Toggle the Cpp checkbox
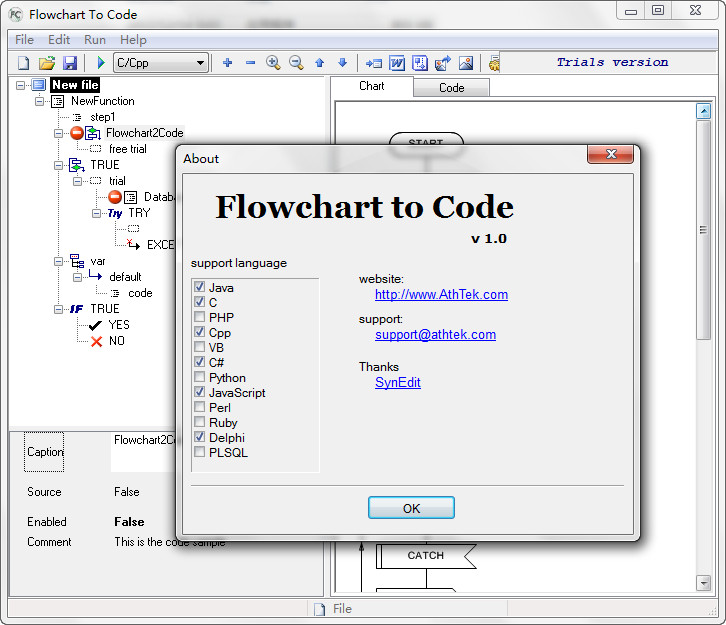 (x=200, y=332)
